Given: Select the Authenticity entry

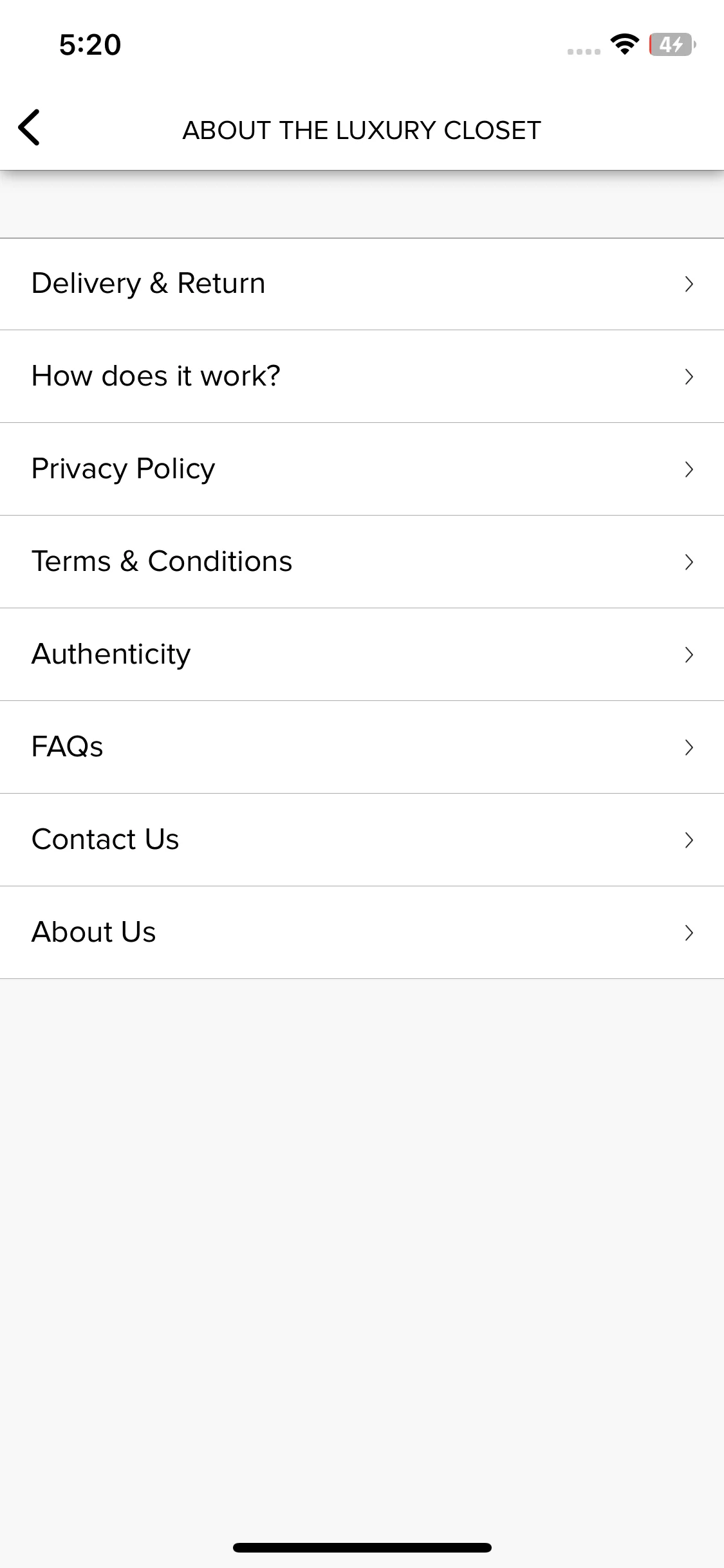Looking at the screenshot, I should point(362,655).
